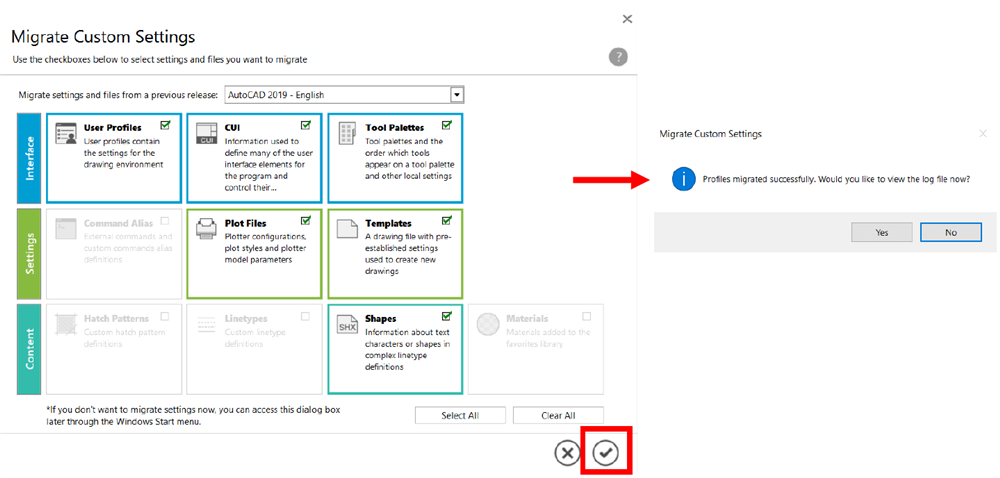
Task: Uncheck the Shapes checkbox
Action: (446, 315)
